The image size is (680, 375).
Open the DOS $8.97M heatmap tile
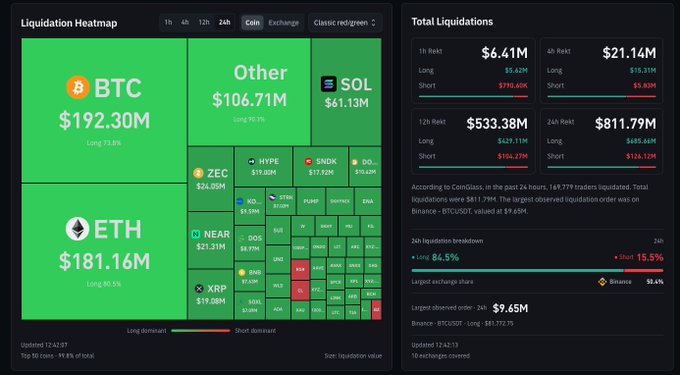point(250,243)
